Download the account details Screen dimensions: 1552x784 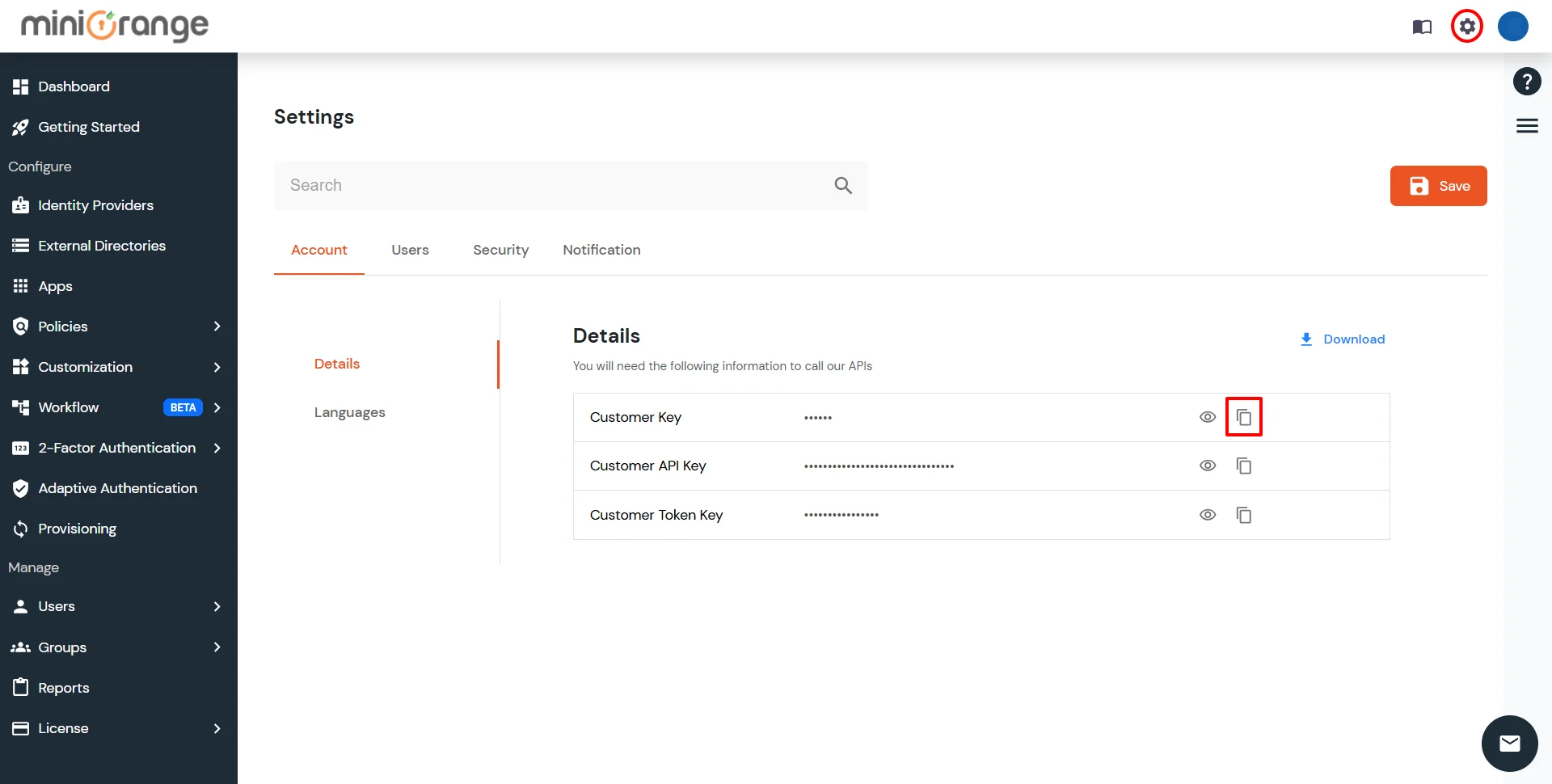pos(1342,339)
